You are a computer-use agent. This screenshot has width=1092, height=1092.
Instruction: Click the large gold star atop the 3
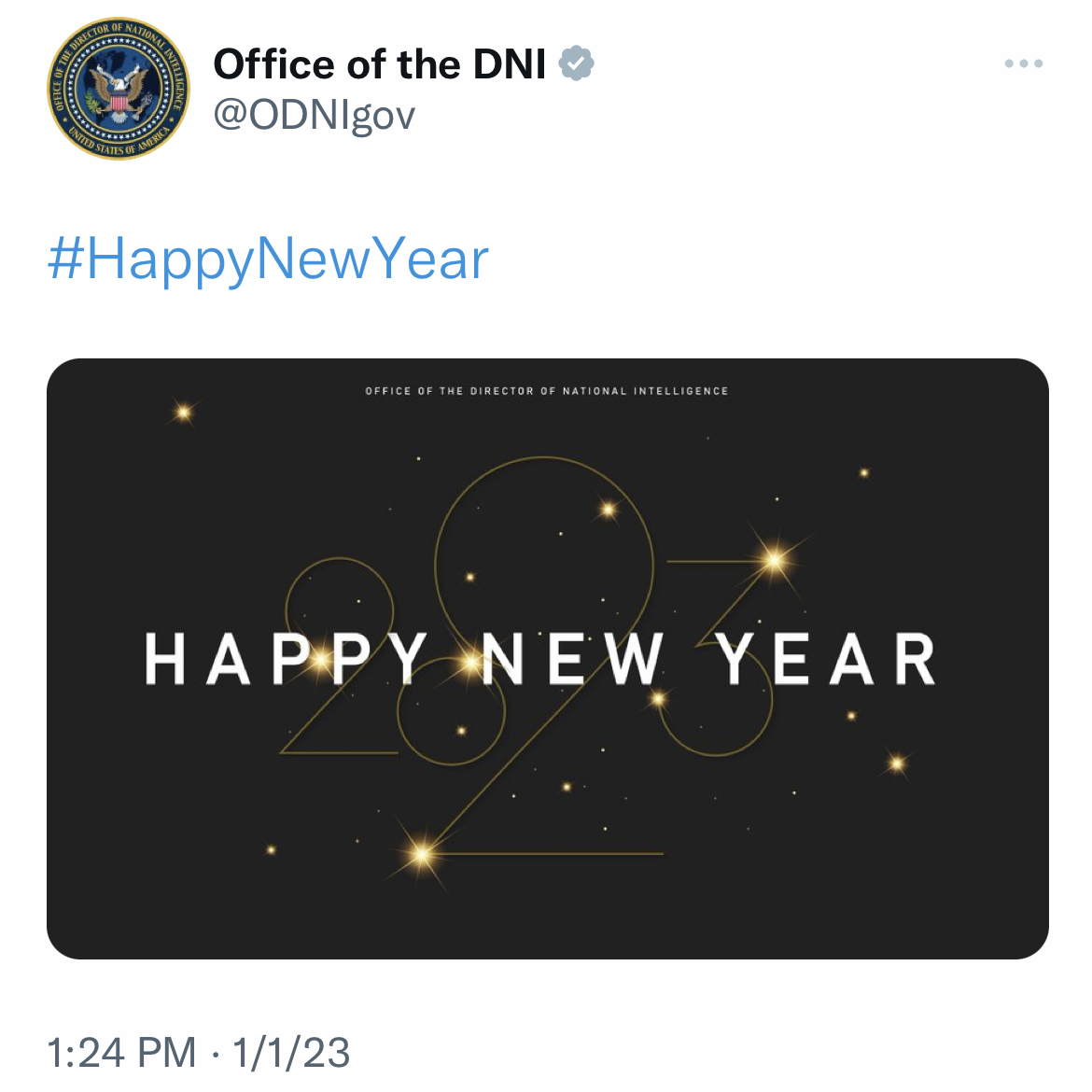(774, 560)
